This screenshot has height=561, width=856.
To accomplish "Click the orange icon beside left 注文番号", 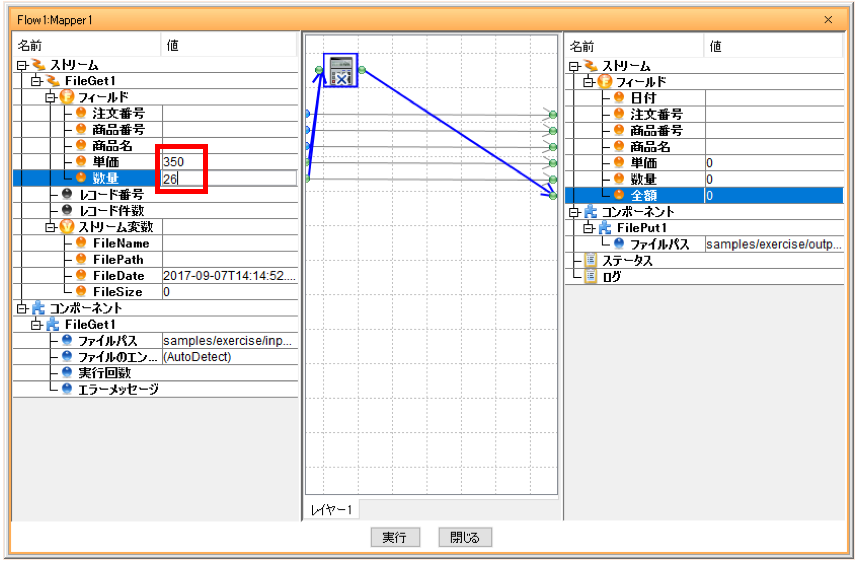I will [x=81, y=114].
